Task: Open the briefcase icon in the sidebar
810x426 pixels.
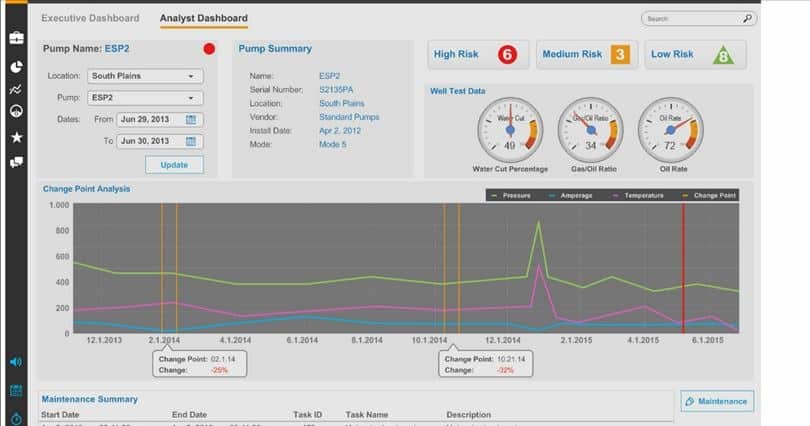Action: [16, 38]
